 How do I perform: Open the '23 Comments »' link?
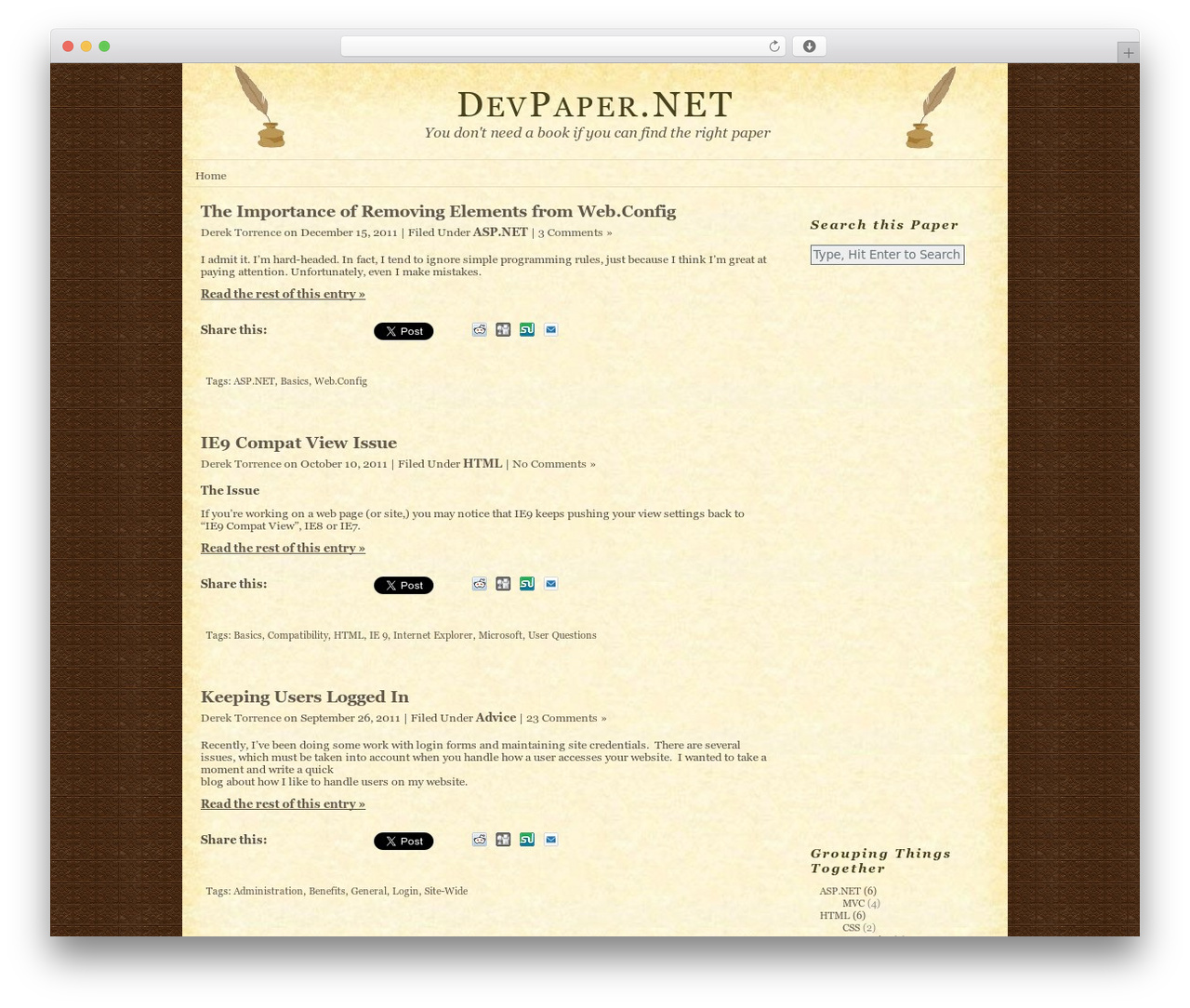pyautogui.click(x=566, y=718)
